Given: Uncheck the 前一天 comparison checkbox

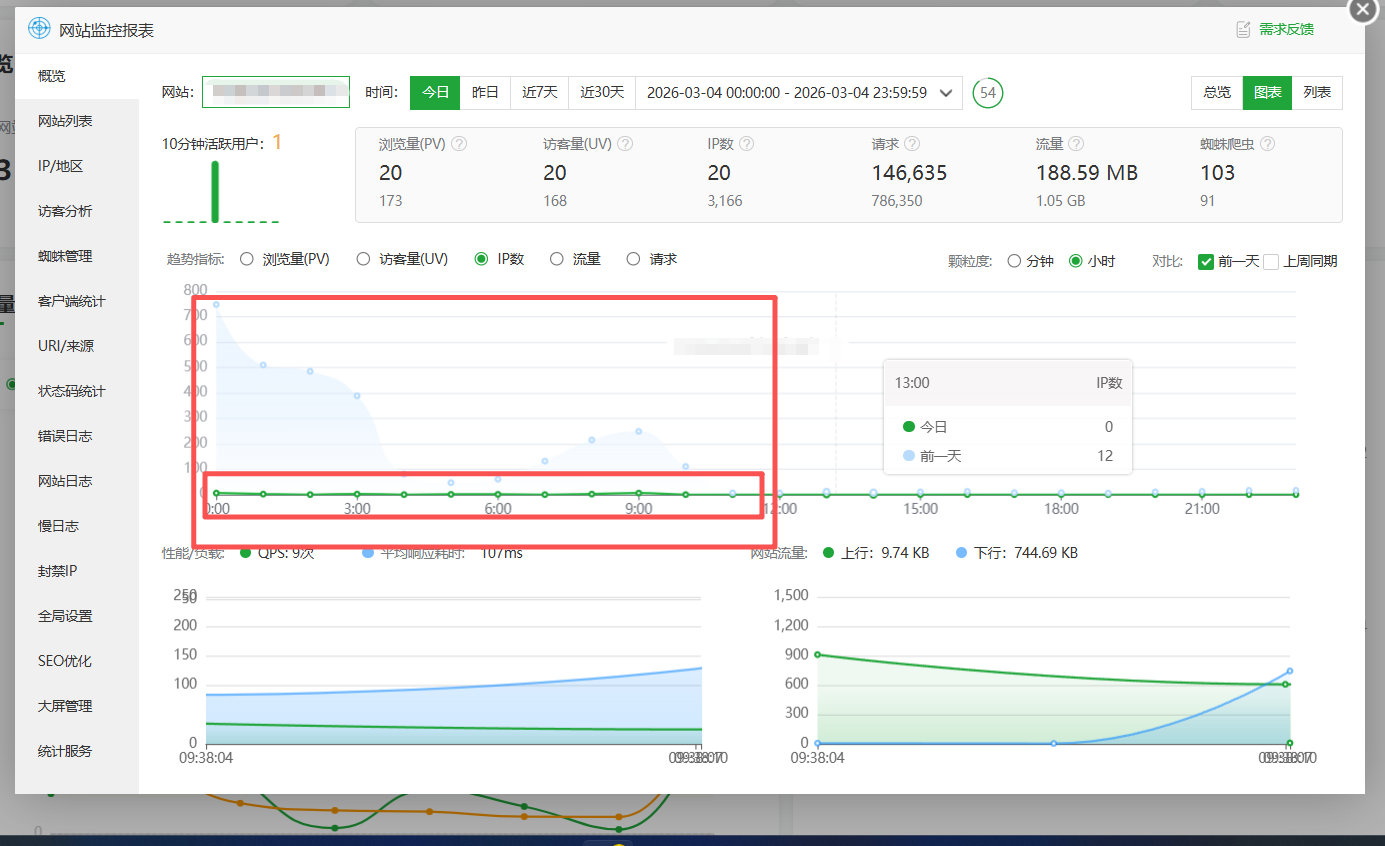Looking at the screenshot, I should click(1206, 262).
